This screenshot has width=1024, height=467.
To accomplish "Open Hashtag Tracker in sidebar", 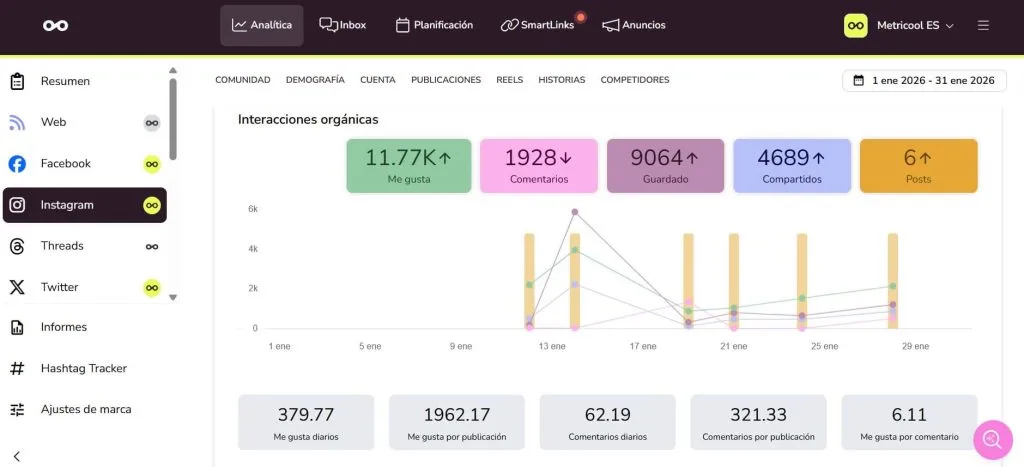I will point(83,368).
